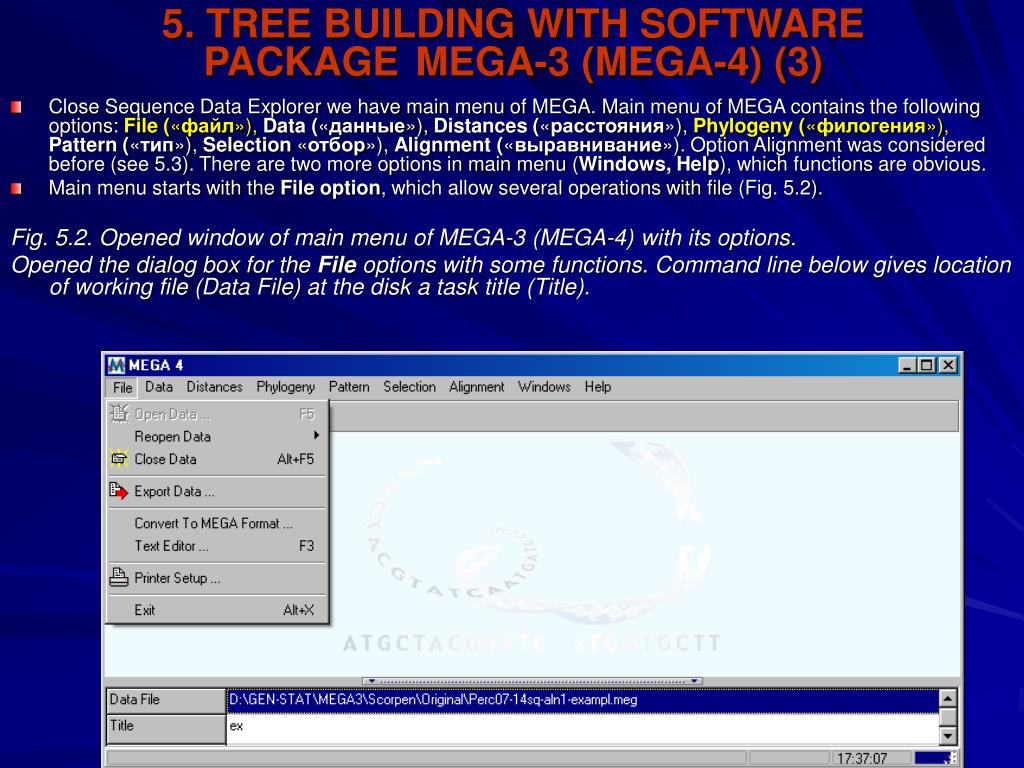Click the Printer Setup printer icon
Image resolution: width=1024 pixels, height=768 pixels.
tap(118, 577)
